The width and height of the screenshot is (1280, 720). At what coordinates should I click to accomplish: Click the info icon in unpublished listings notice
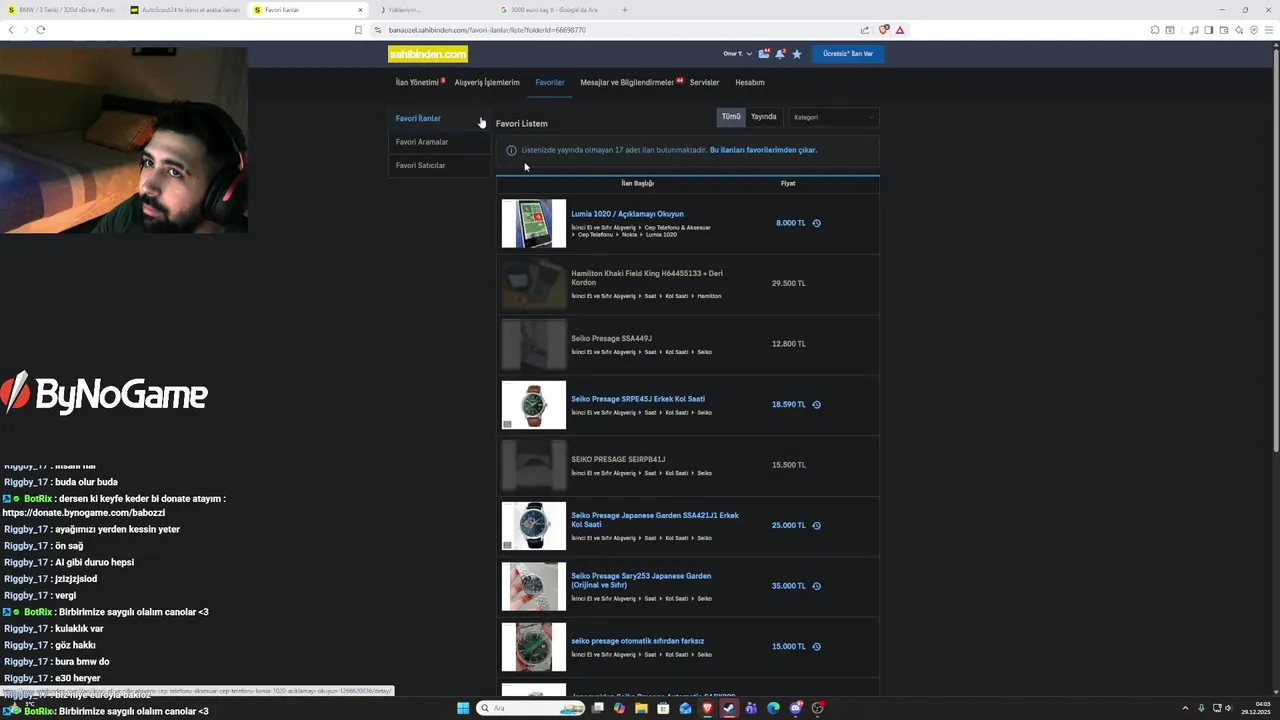click(x=511, y=150)
